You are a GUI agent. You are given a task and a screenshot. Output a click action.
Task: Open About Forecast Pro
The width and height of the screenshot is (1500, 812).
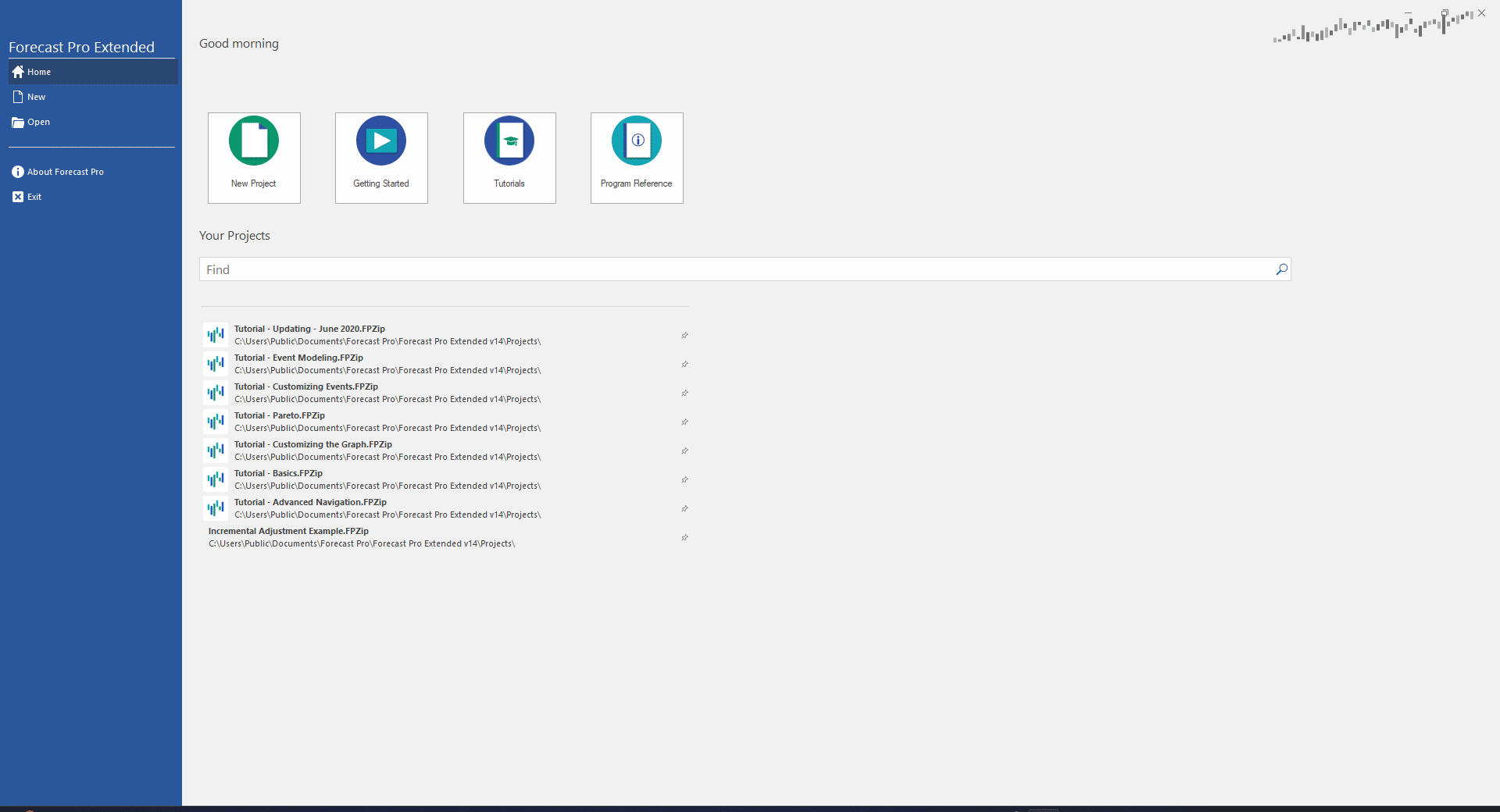[x=93, y=172]
